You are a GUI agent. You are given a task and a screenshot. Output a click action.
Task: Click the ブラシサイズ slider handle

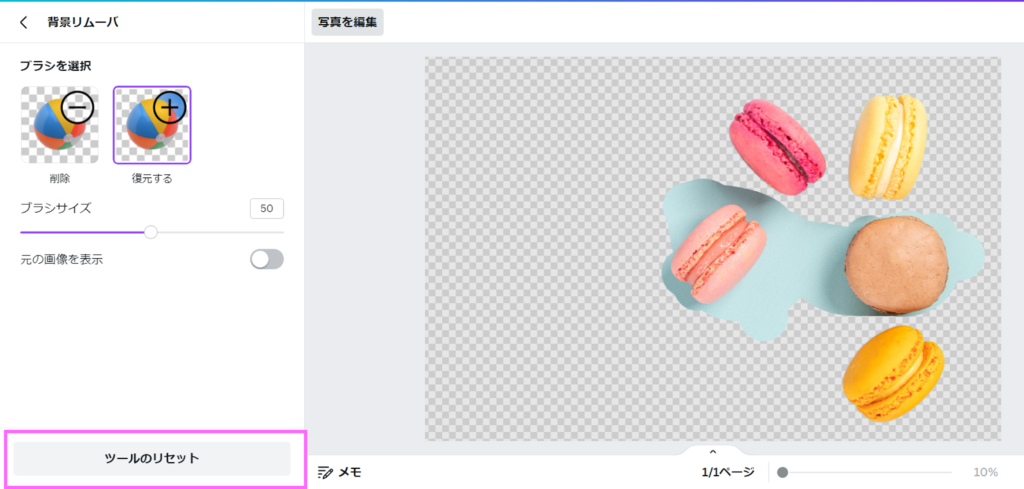[x=151, y=232]
